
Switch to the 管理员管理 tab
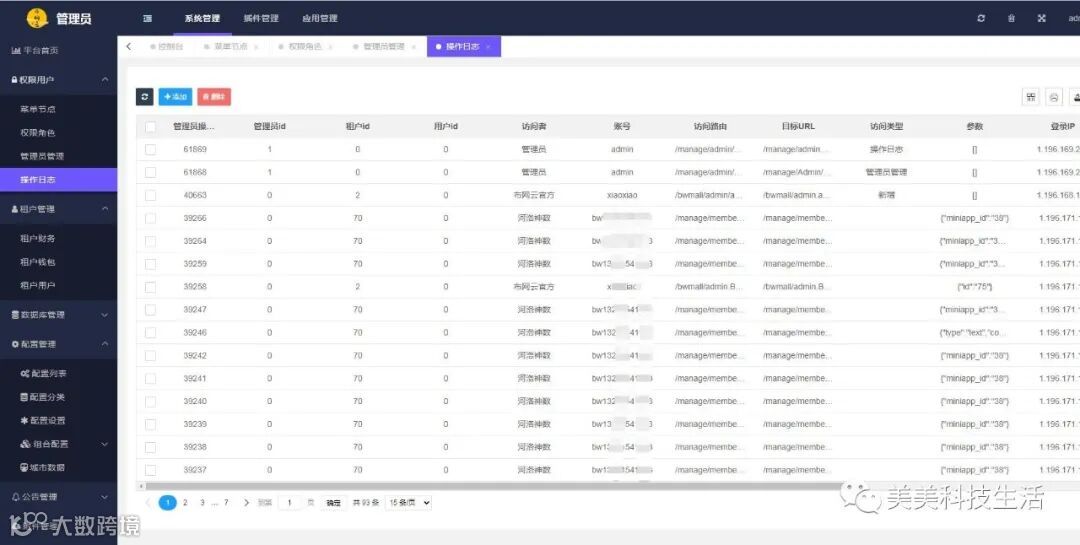[x=383, y=47]
